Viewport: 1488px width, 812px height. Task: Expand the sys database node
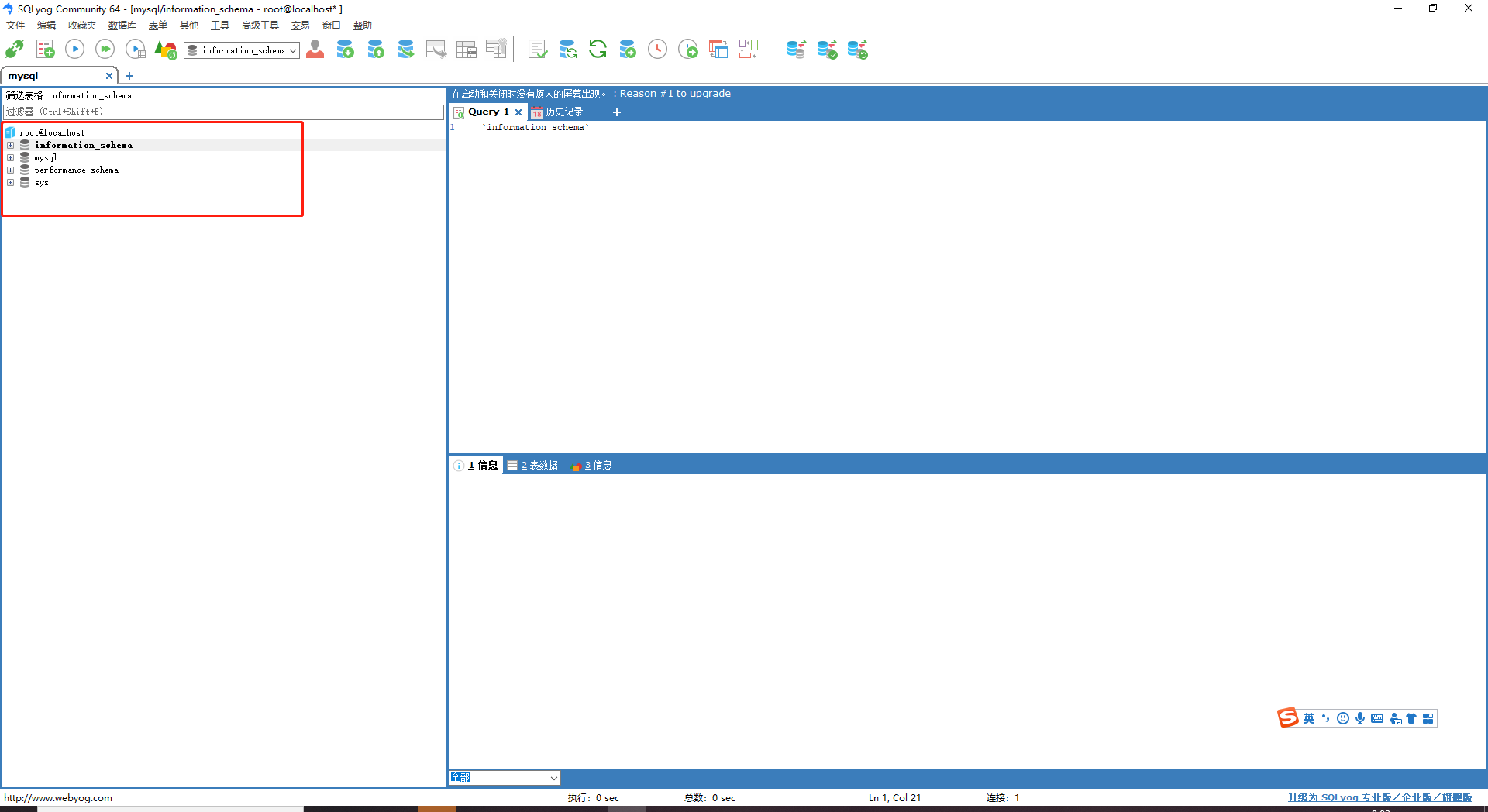click(11, 182)
